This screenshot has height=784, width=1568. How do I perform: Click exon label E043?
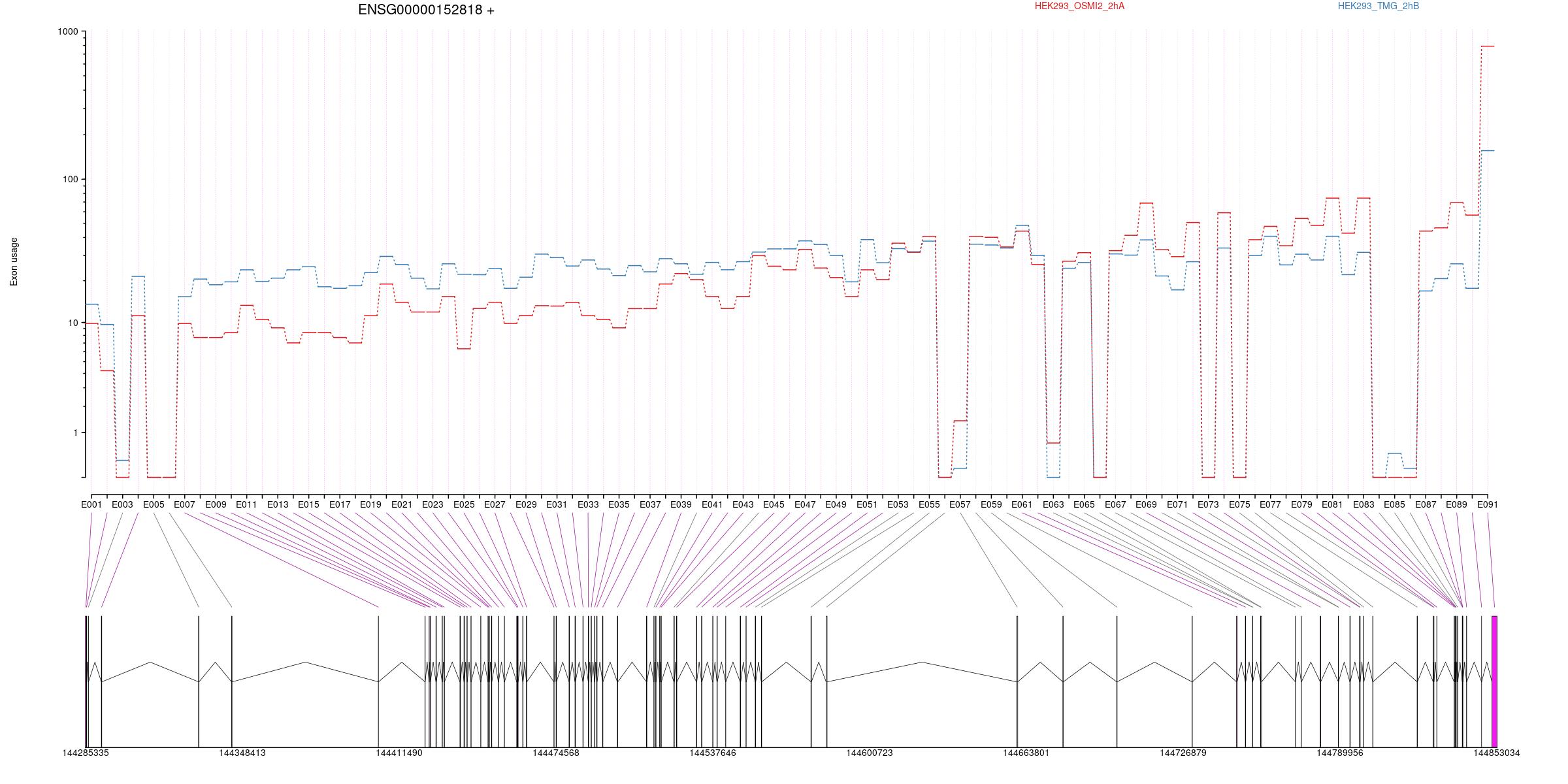pos(743,504)
